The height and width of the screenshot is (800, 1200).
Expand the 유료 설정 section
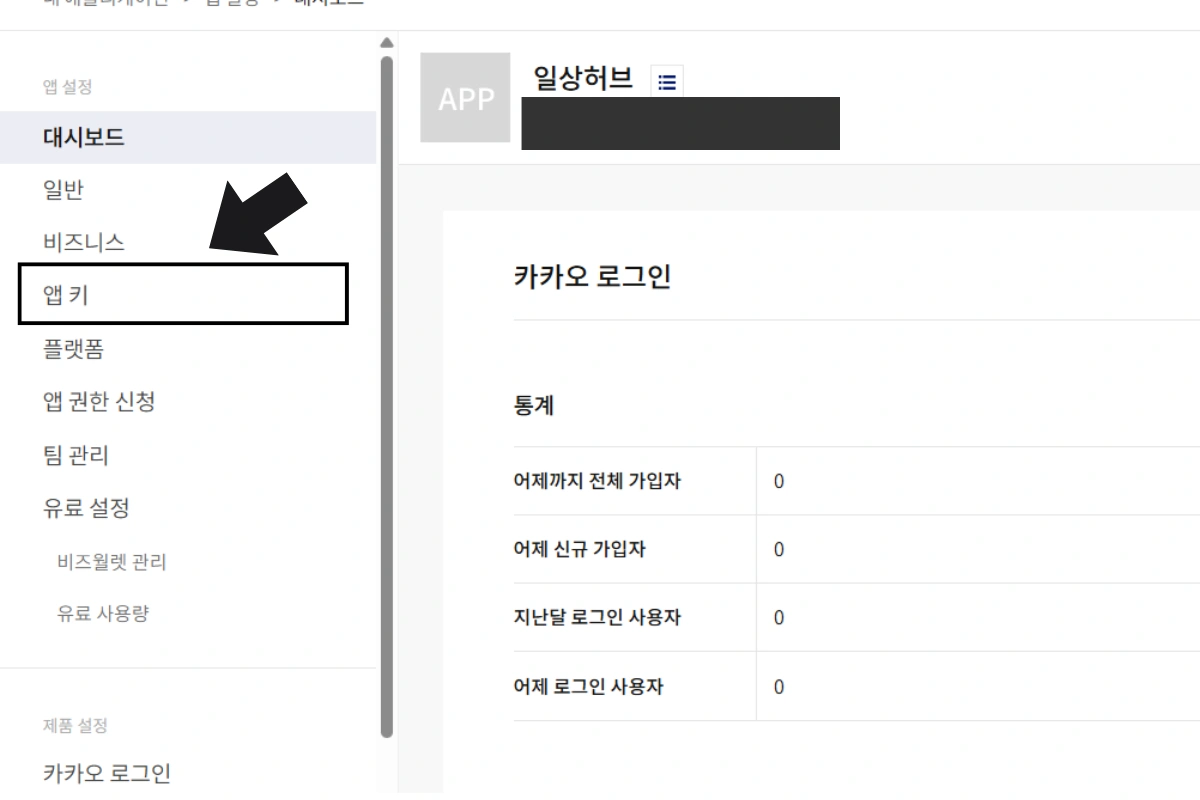tap(86, 508)
